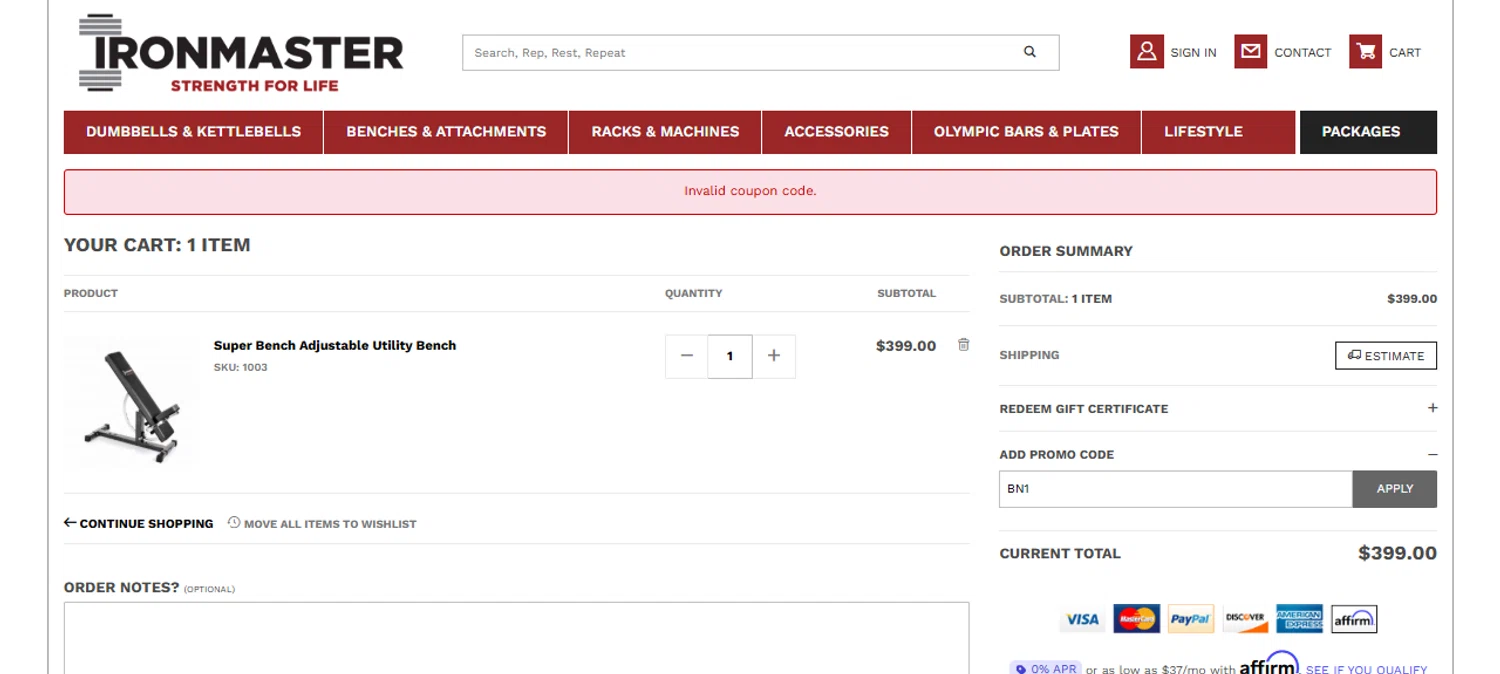1500x674 pixels.
Task: Click the MasterCard payment icon
Action: click(x=1137, y=619)
